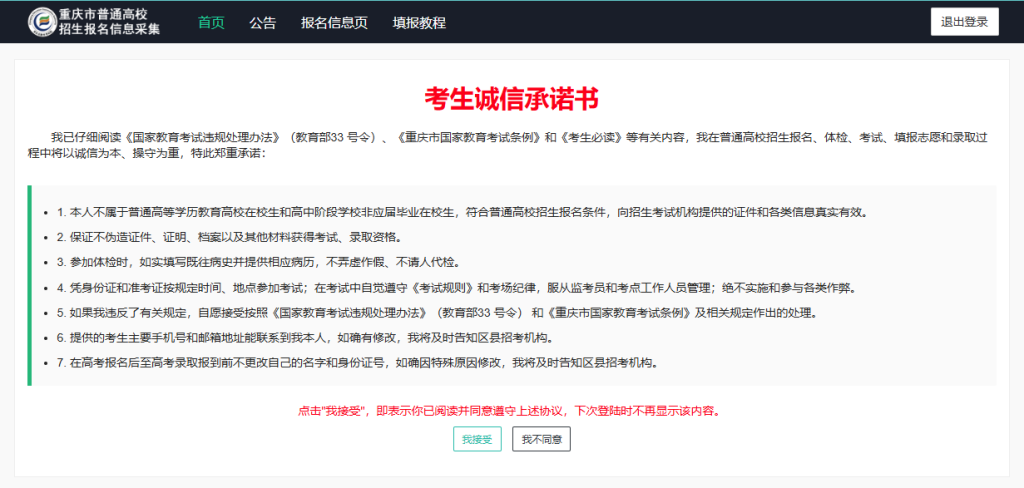The width and height of the screenshot is (1024, 488).
Task: Open the 公告 menu item
Action: click(x=263, y=22)
